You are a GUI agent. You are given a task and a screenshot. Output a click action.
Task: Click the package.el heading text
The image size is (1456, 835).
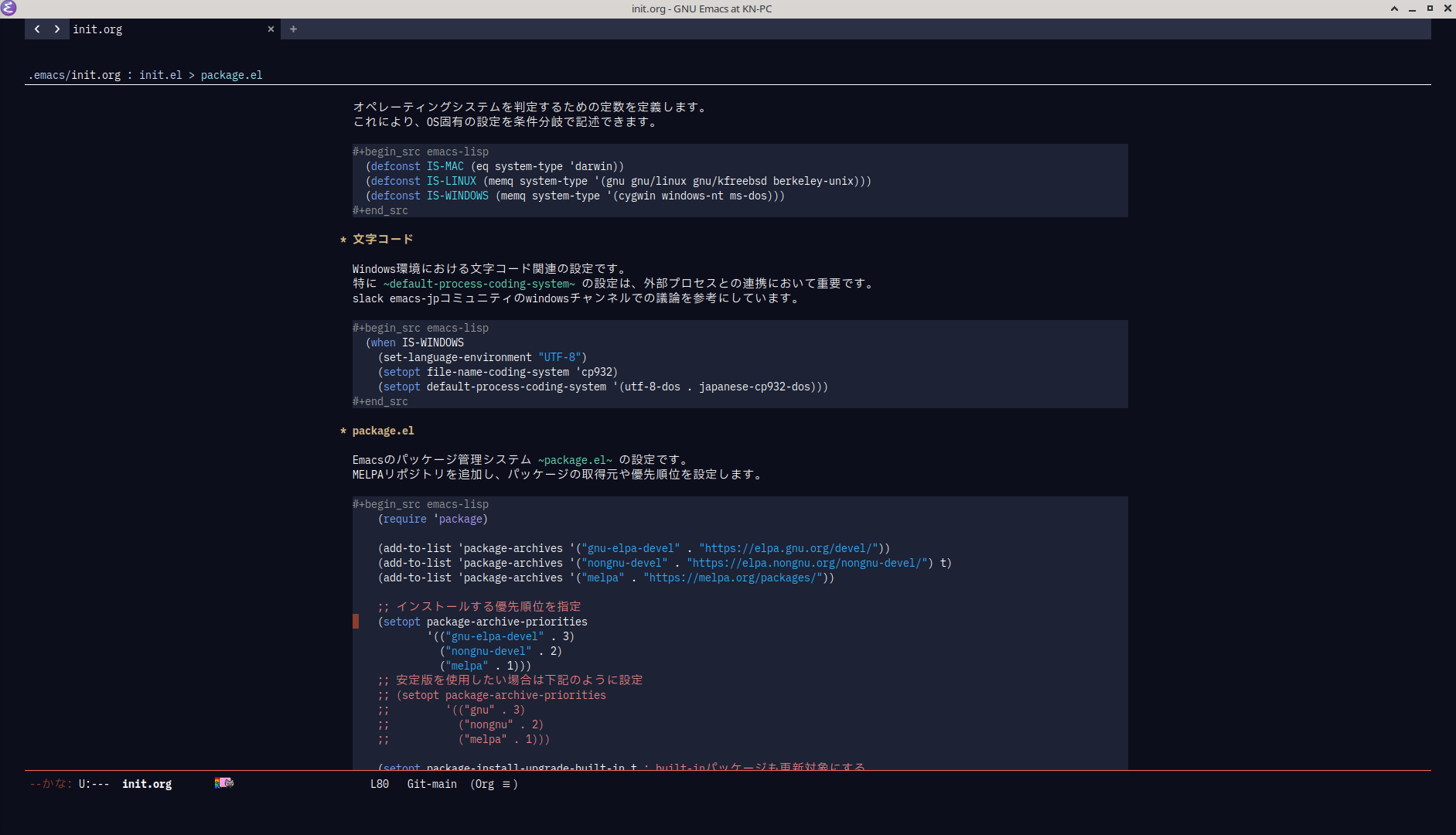(x=384, y=431)
